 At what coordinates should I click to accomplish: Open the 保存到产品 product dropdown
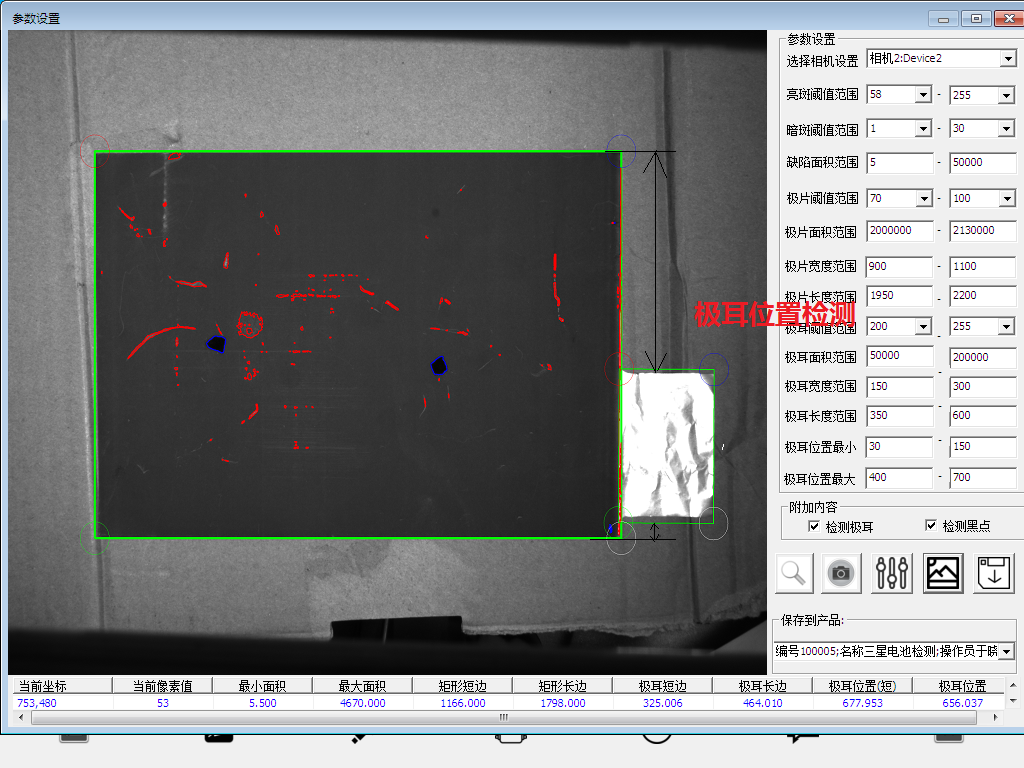1006,651
